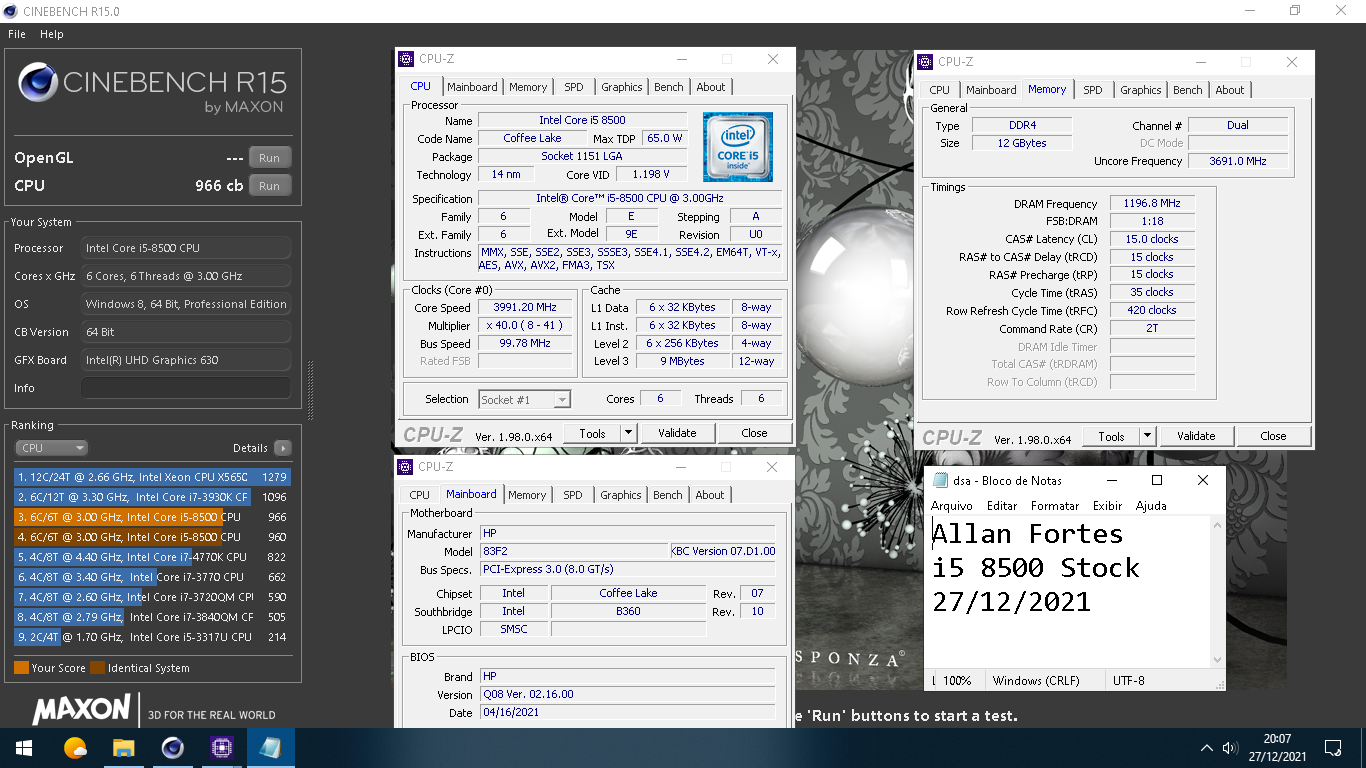This screenshot has width=1366, height=768.
Task: Open the notification center
Action: pos(1332,748)
